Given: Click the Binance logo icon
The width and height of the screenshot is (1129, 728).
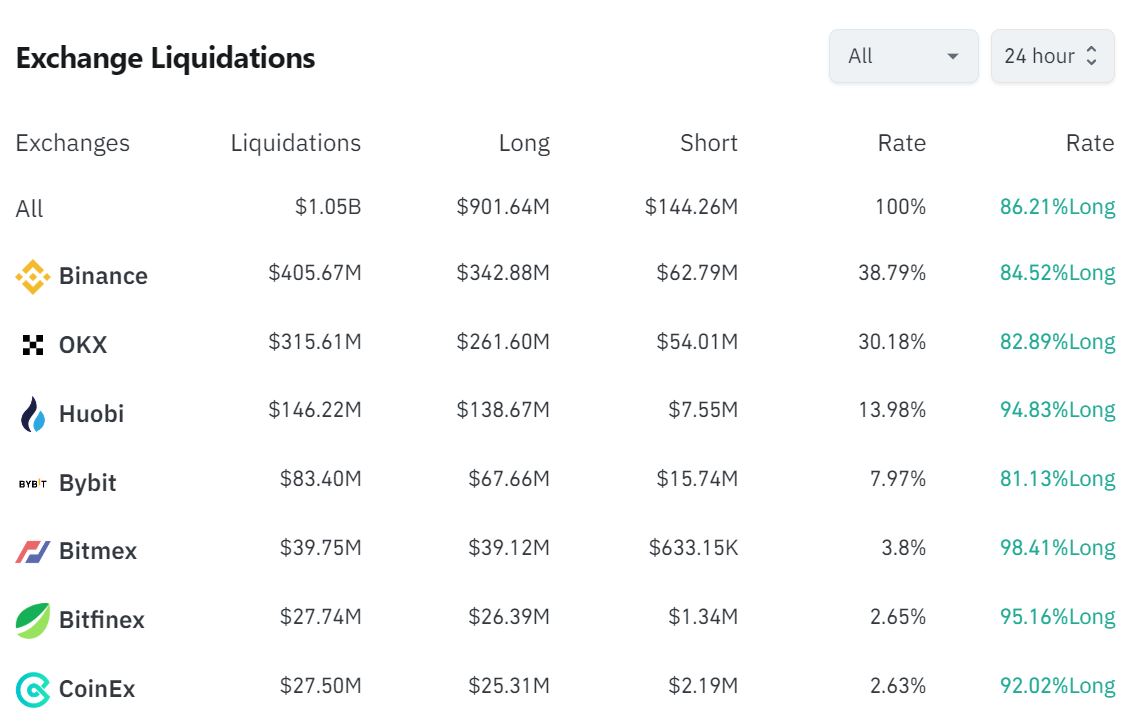Looking at the screenshot, I should [x=33, y=276].
